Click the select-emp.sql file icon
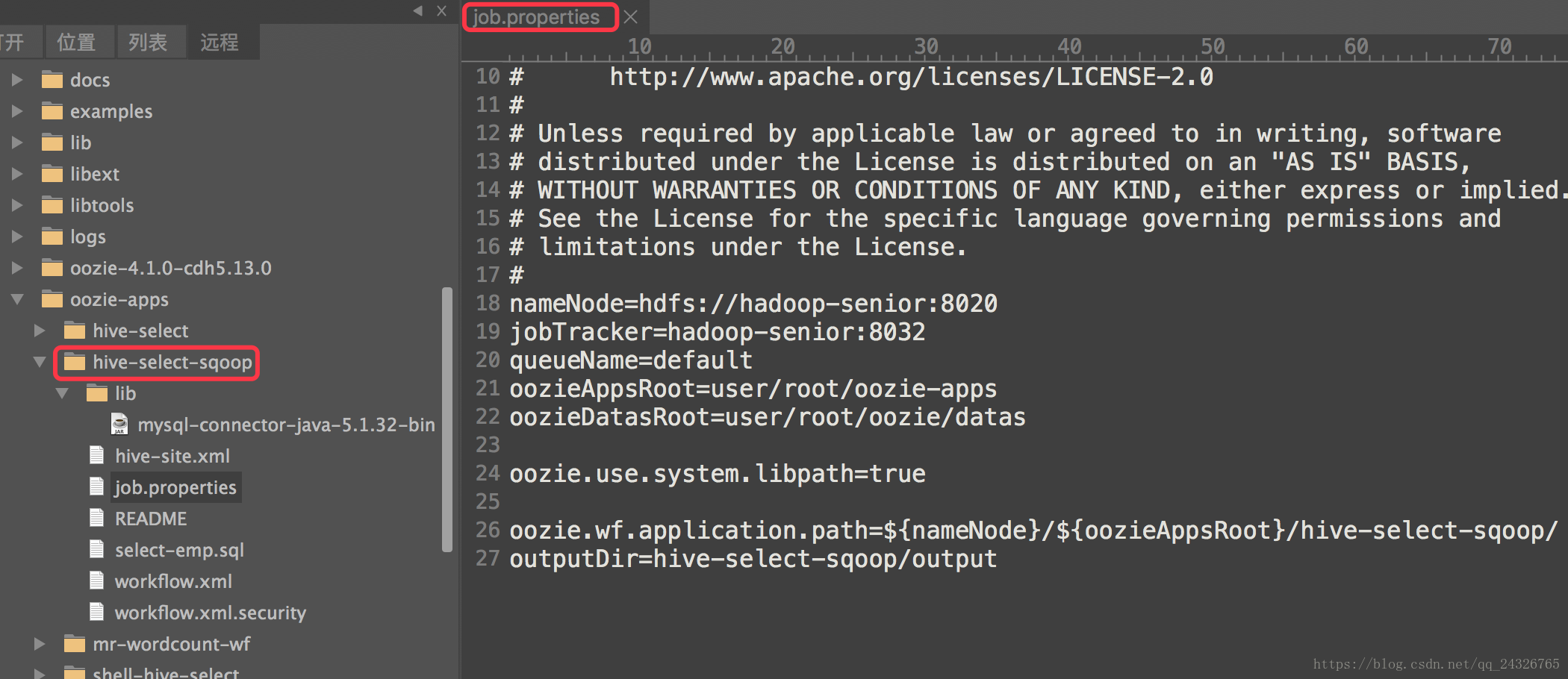This screenshot has height=679, width=1568. point(96,548)
